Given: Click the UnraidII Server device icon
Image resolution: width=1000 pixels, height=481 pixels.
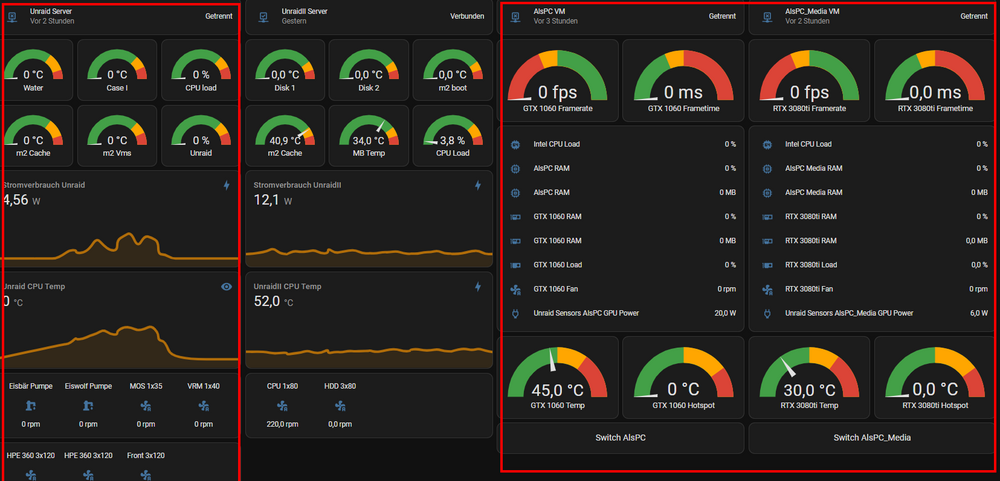Looking at the screenshot, I should pos(263,17).
